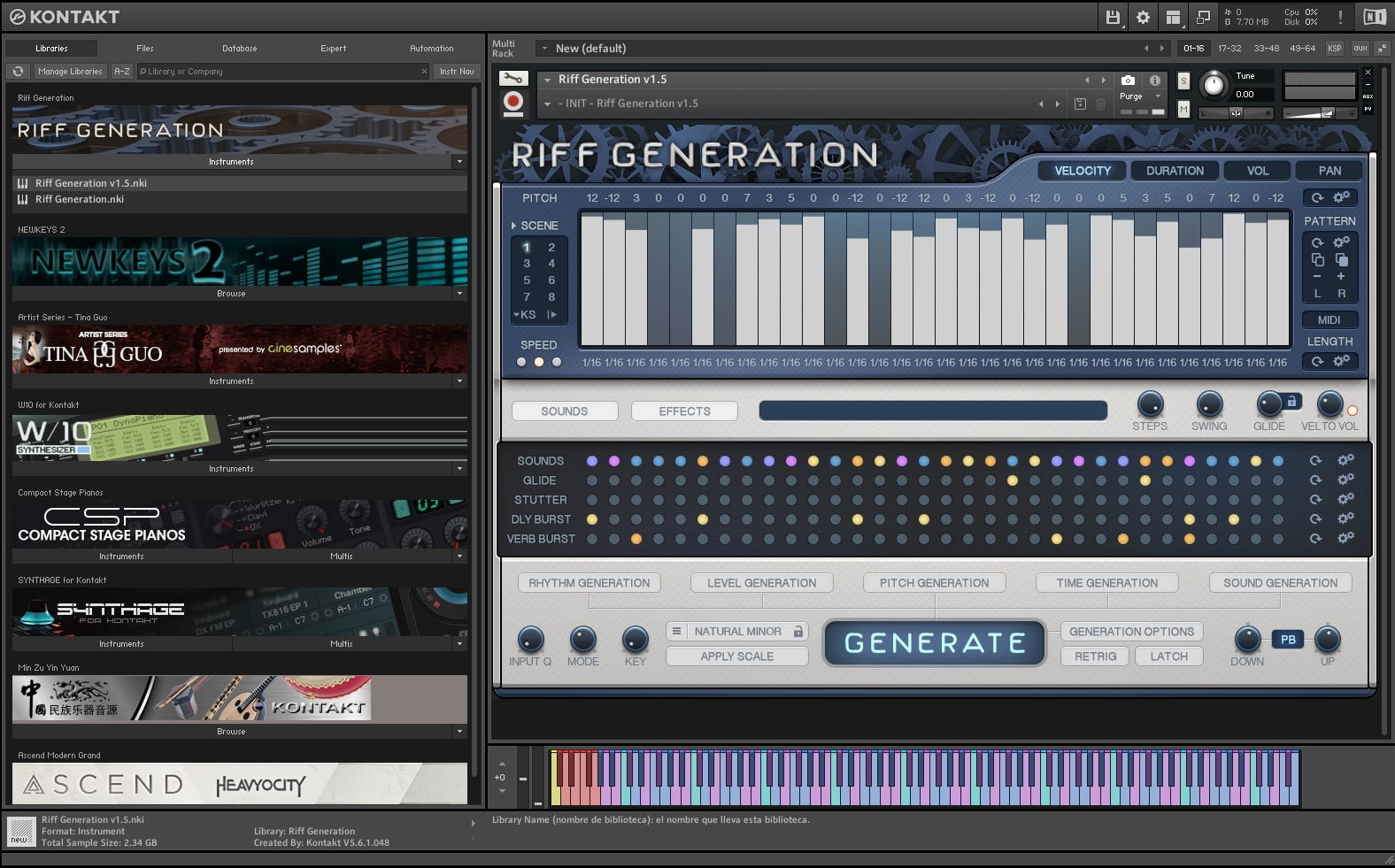1395x868 pixels.
Task: Open GENERATION OPTIONS
Action: 1131,632
